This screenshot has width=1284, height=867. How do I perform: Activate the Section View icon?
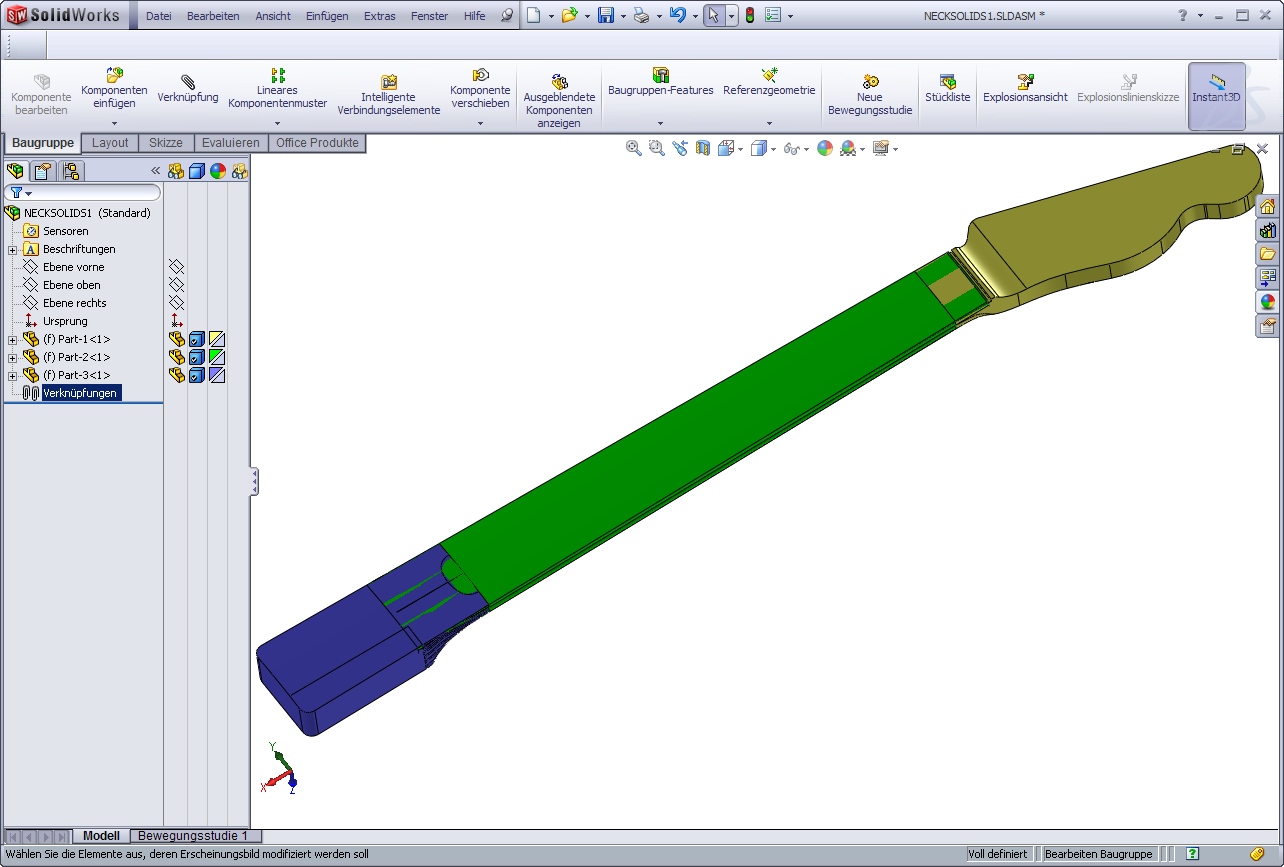703,148
